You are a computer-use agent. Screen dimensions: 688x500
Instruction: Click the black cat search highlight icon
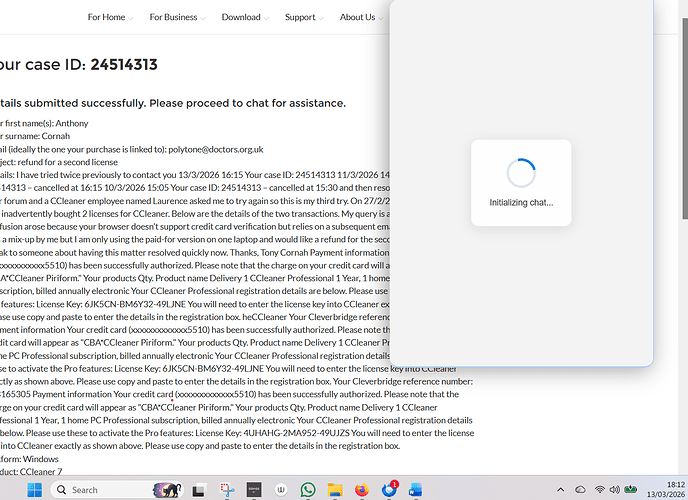pos(168,489)
